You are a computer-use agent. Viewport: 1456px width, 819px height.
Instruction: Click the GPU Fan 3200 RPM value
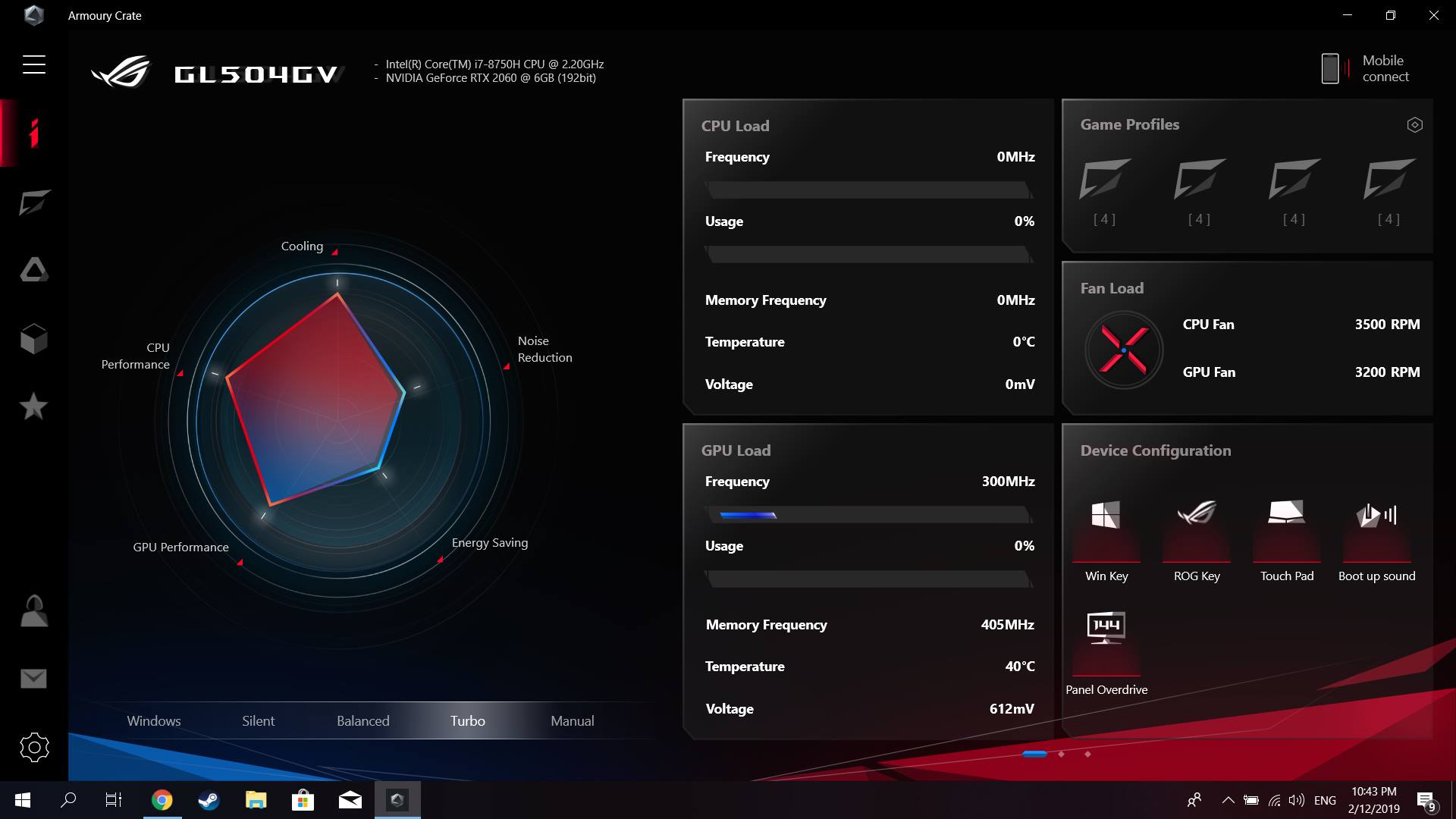[1387, 372]
